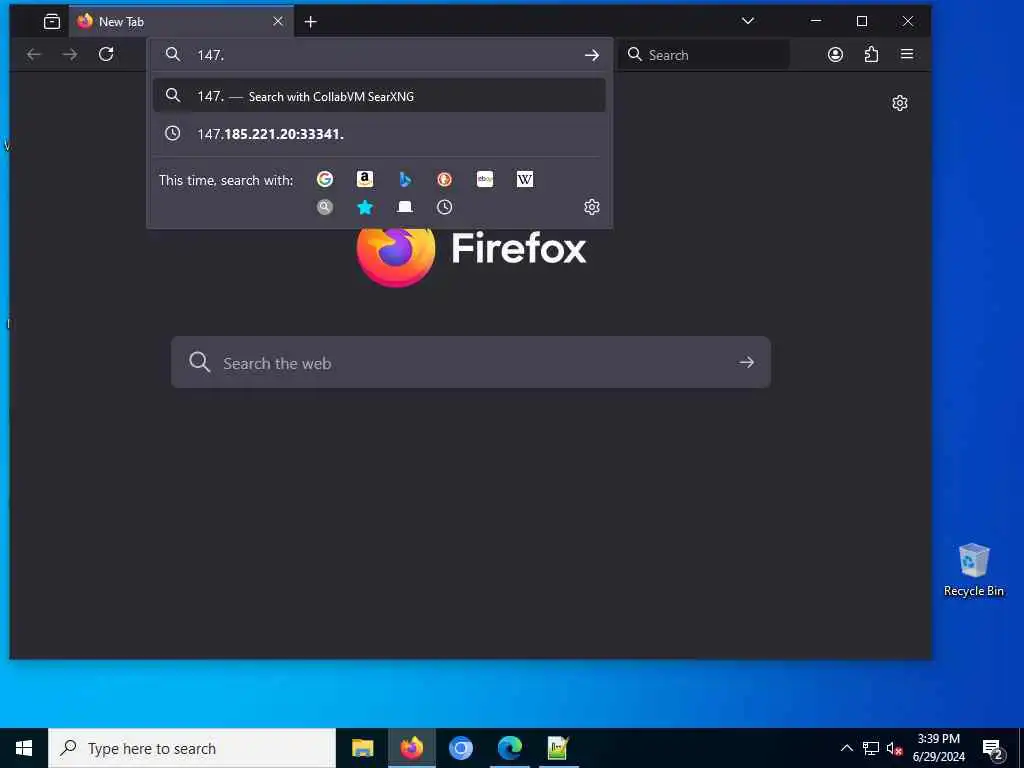Image resolution: width=1024 pixels, height=768 pixels.
Task: Submit the Search the web arrow
Action: pyautogui.click(x=746, y=362)
